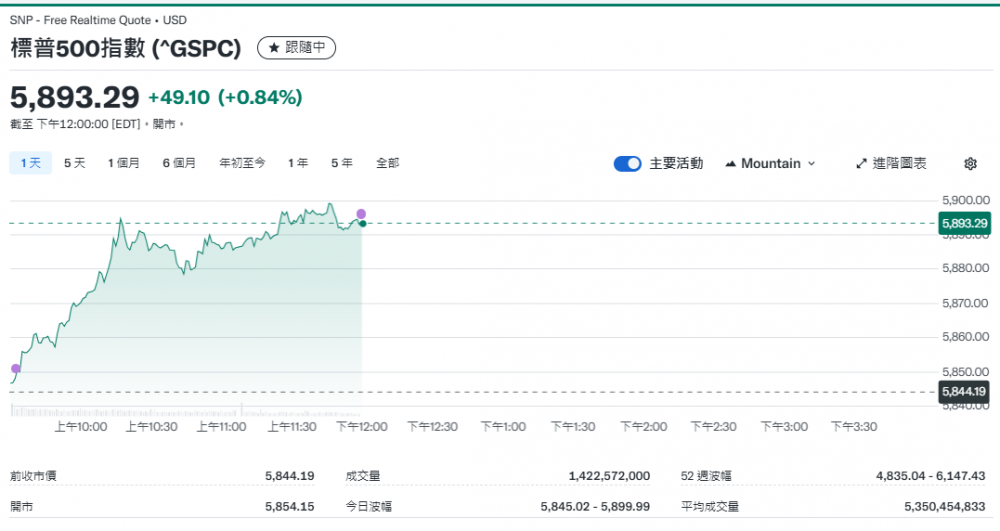Switch to the 5天 range tab

point(74,163)
